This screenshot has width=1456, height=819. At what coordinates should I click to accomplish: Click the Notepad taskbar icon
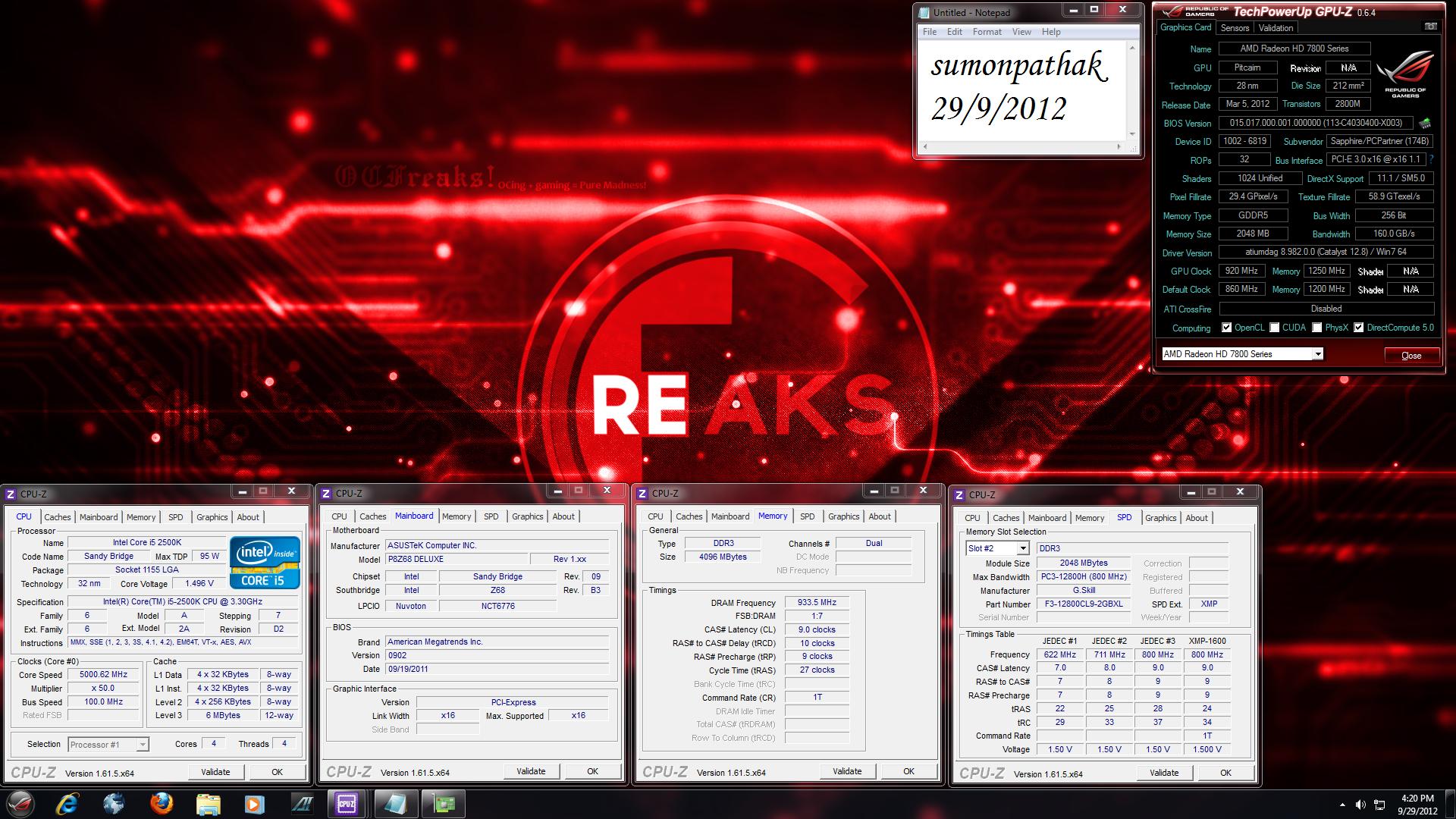click(395, 804)
